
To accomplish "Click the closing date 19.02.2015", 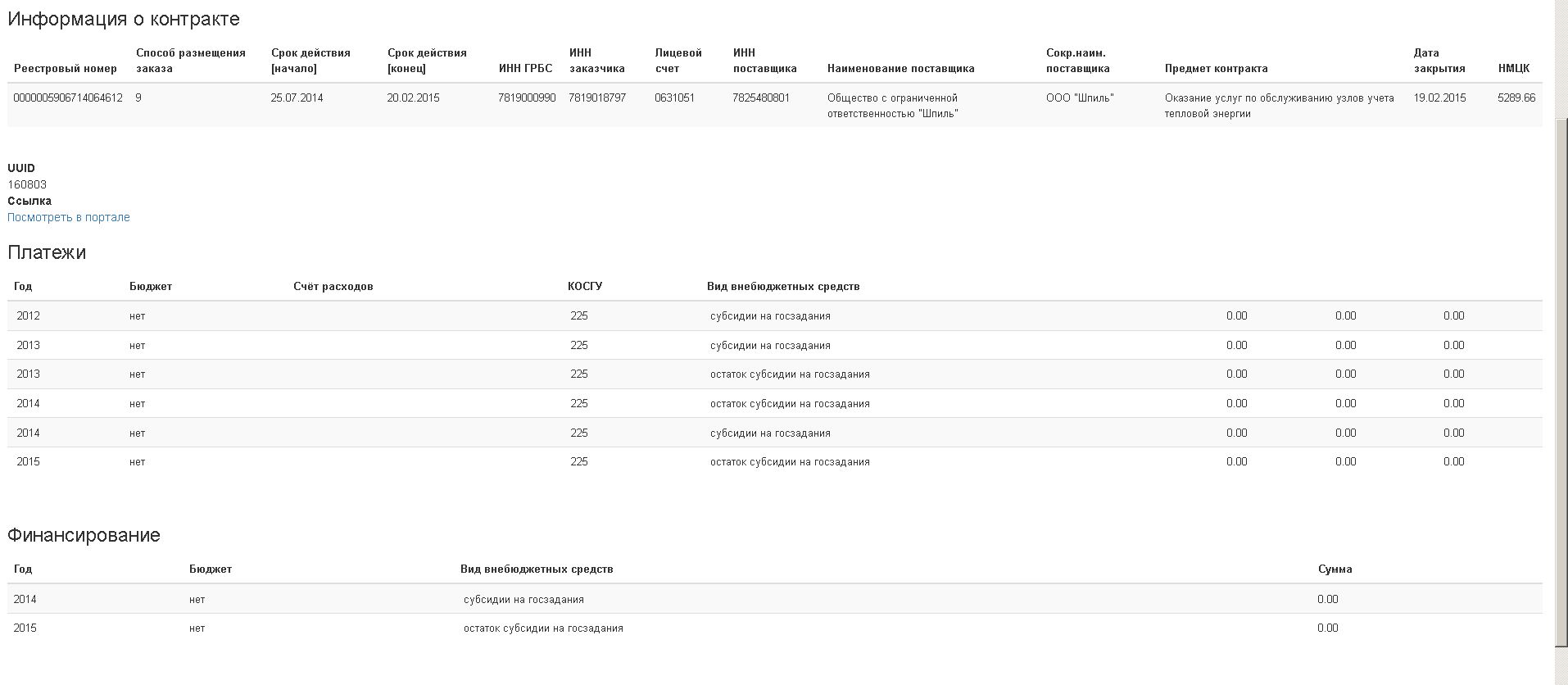I will [1439, 98].
